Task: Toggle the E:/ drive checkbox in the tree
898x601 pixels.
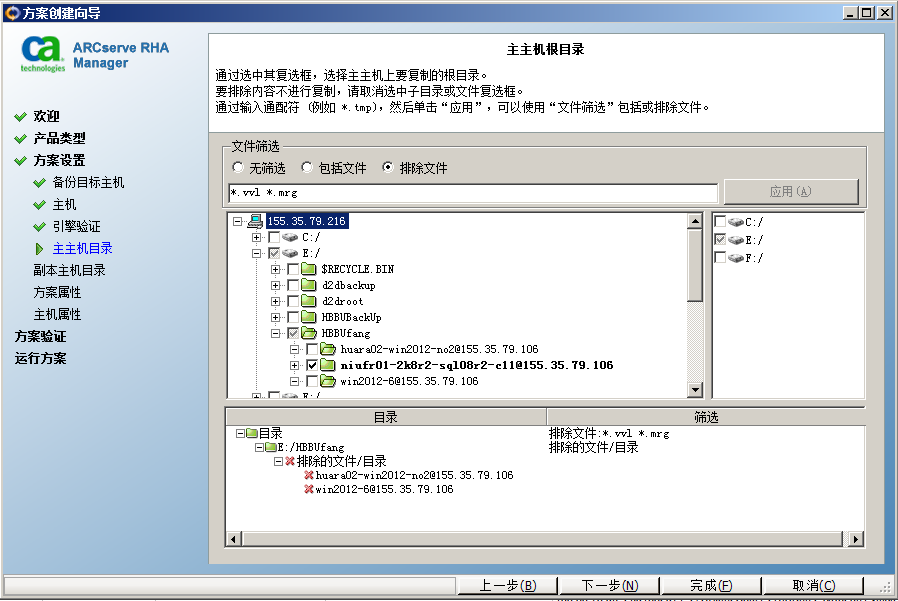Action: point(274,253)
